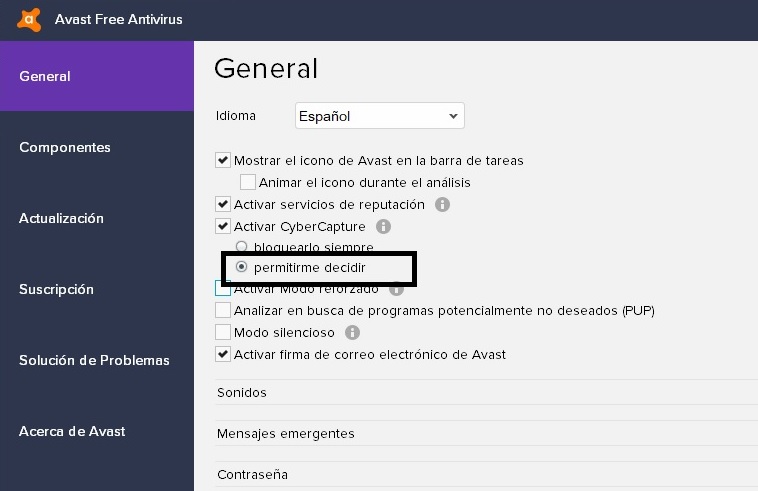Enable PUP analysis checkbox

click(223, 311)
